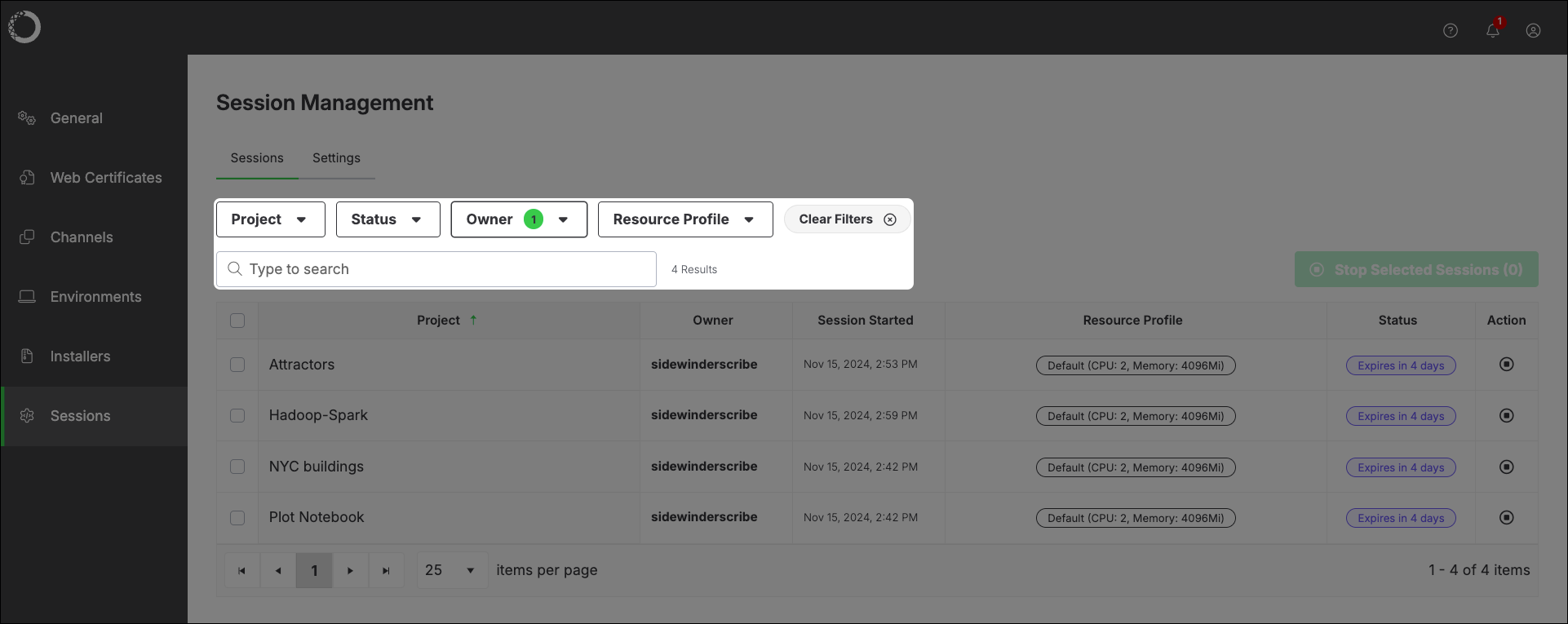Open the user account profile icon

(x=1533, y=31)
